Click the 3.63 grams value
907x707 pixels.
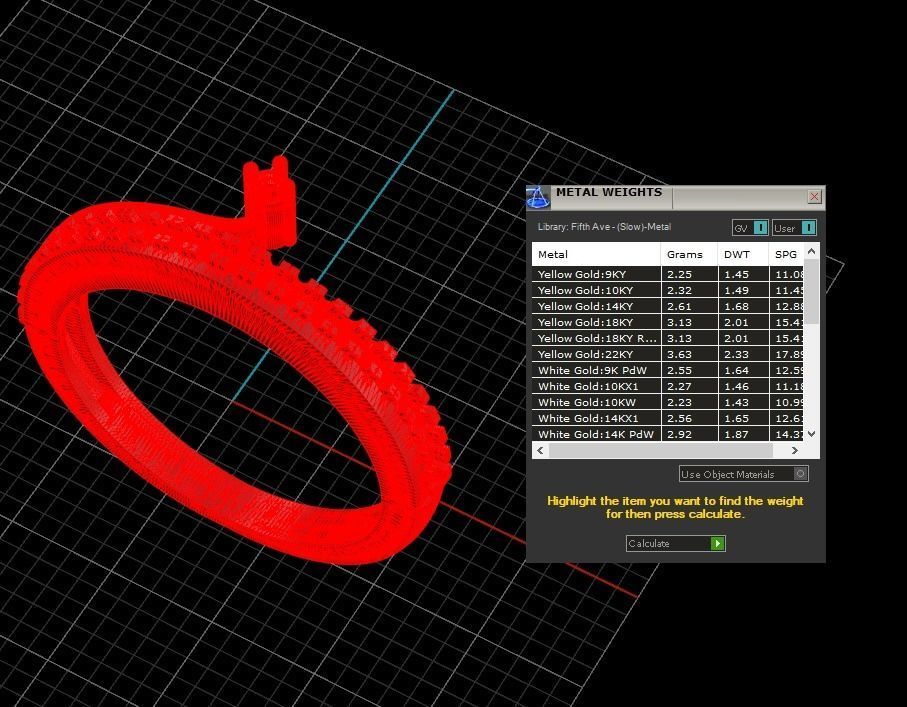point(679,354)
